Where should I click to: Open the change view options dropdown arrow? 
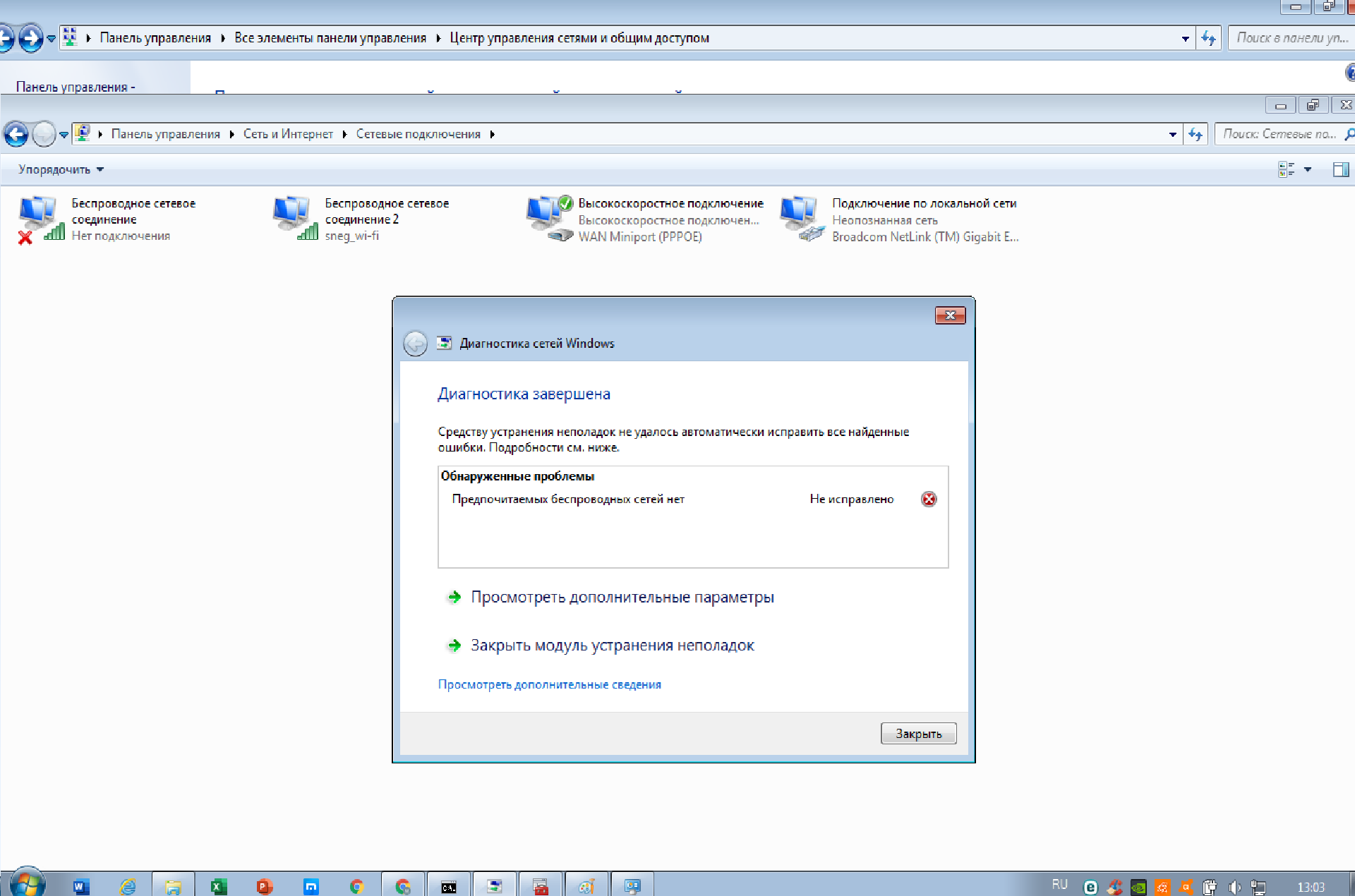pos(1308,169)
